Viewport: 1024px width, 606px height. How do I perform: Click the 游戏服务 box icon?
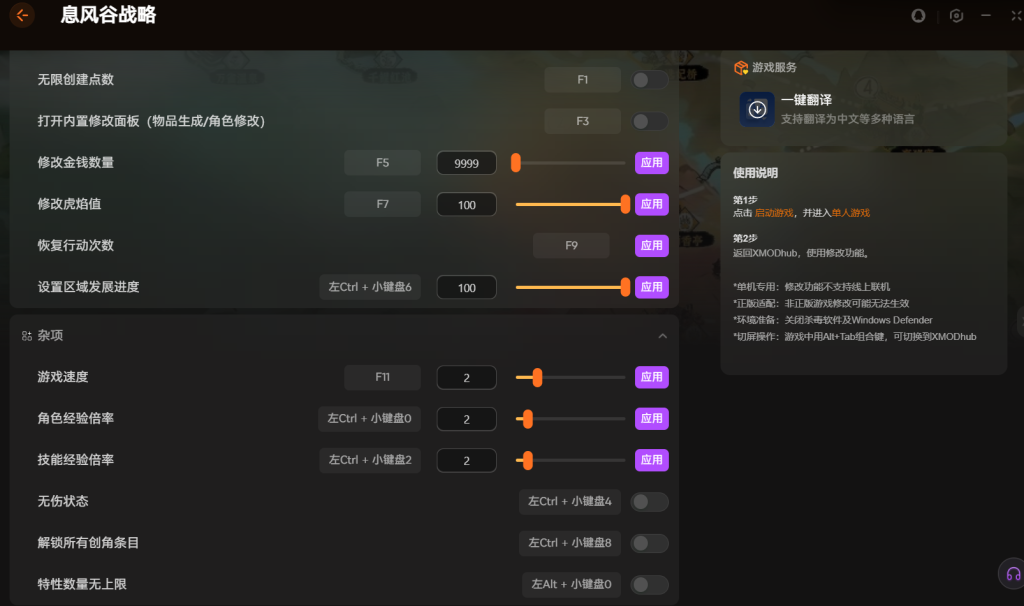pyautogui.click(x=741, y=68)
